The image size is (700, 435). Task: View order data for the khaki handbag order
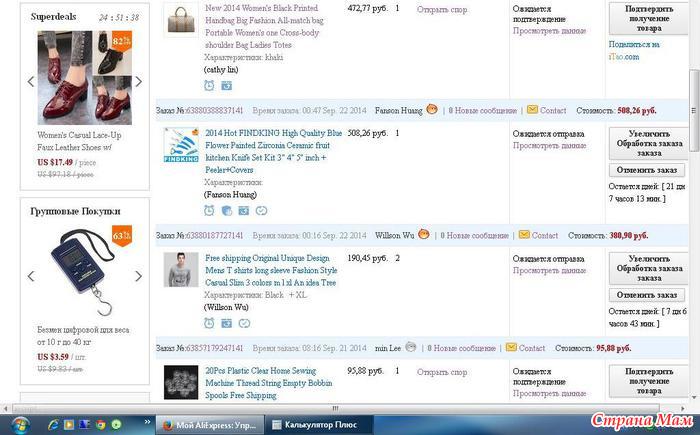click(549, 31)
